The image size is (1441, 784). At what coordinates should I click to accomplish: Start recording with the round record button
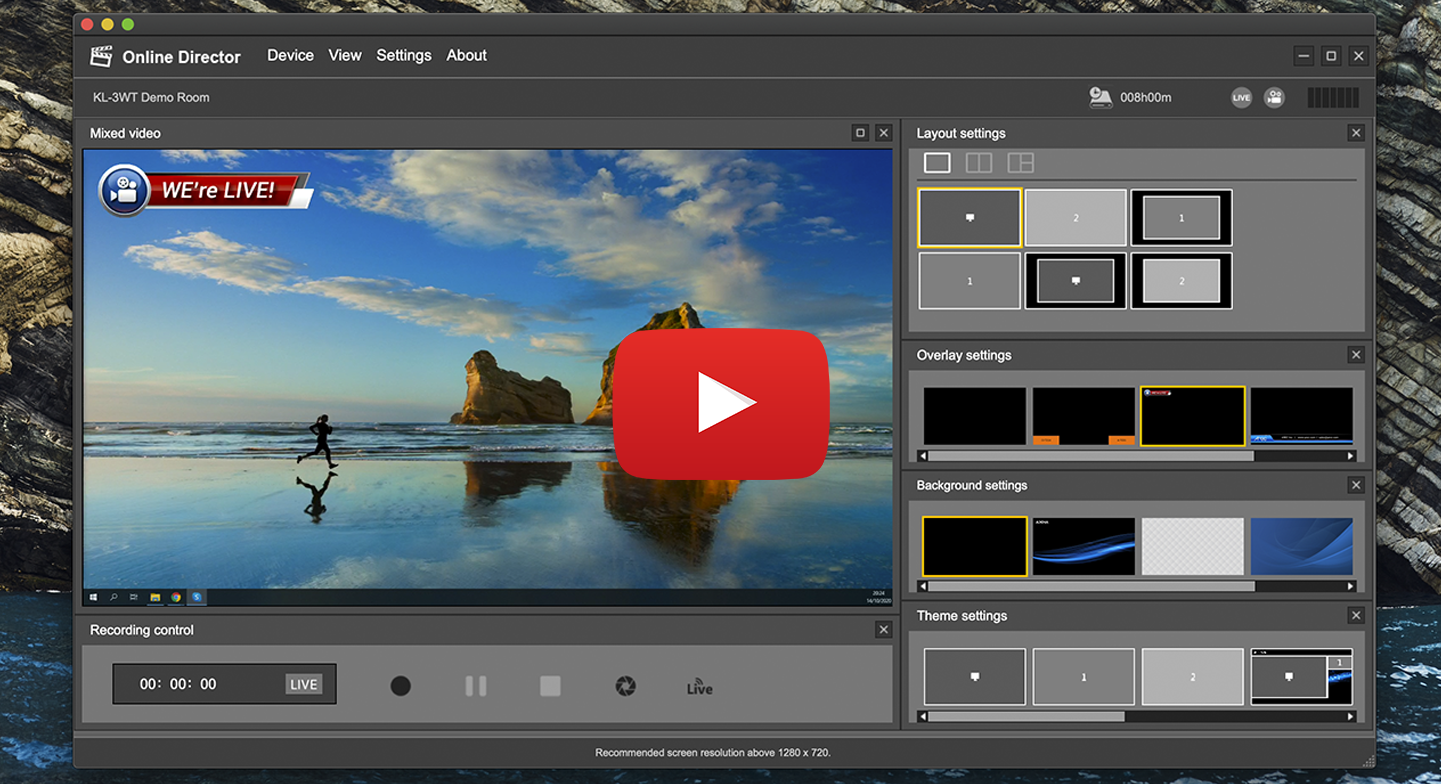pyautogui.click(x=401, y=686)
